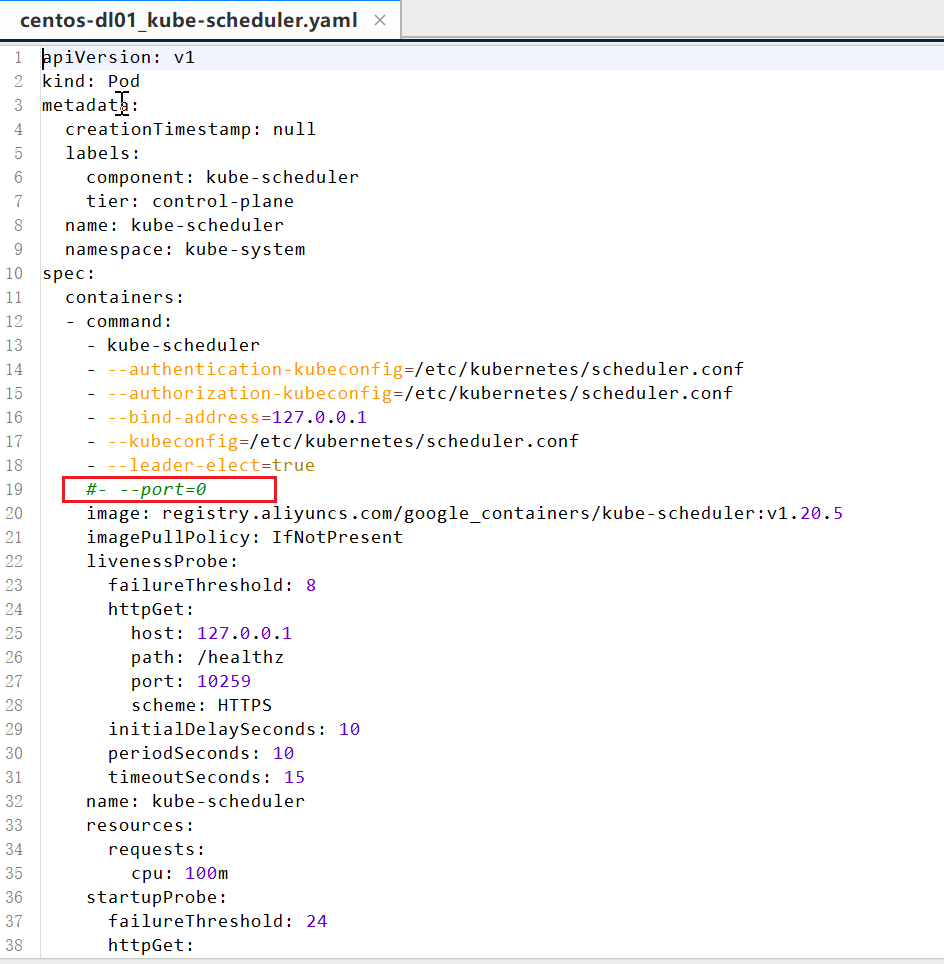944x964 pixels.
Task: Click line number 36 in the gutter
Action: coord(14,896)
